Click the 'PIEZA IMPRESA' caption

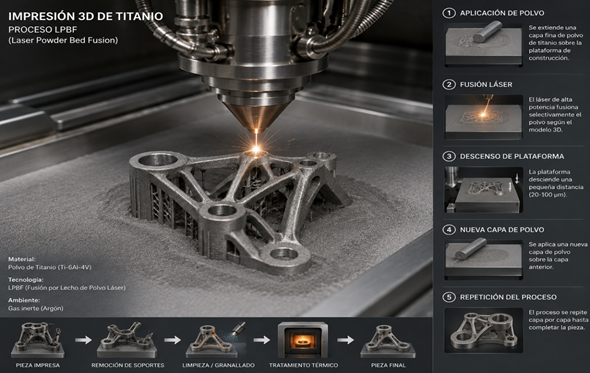coord(38,365)
